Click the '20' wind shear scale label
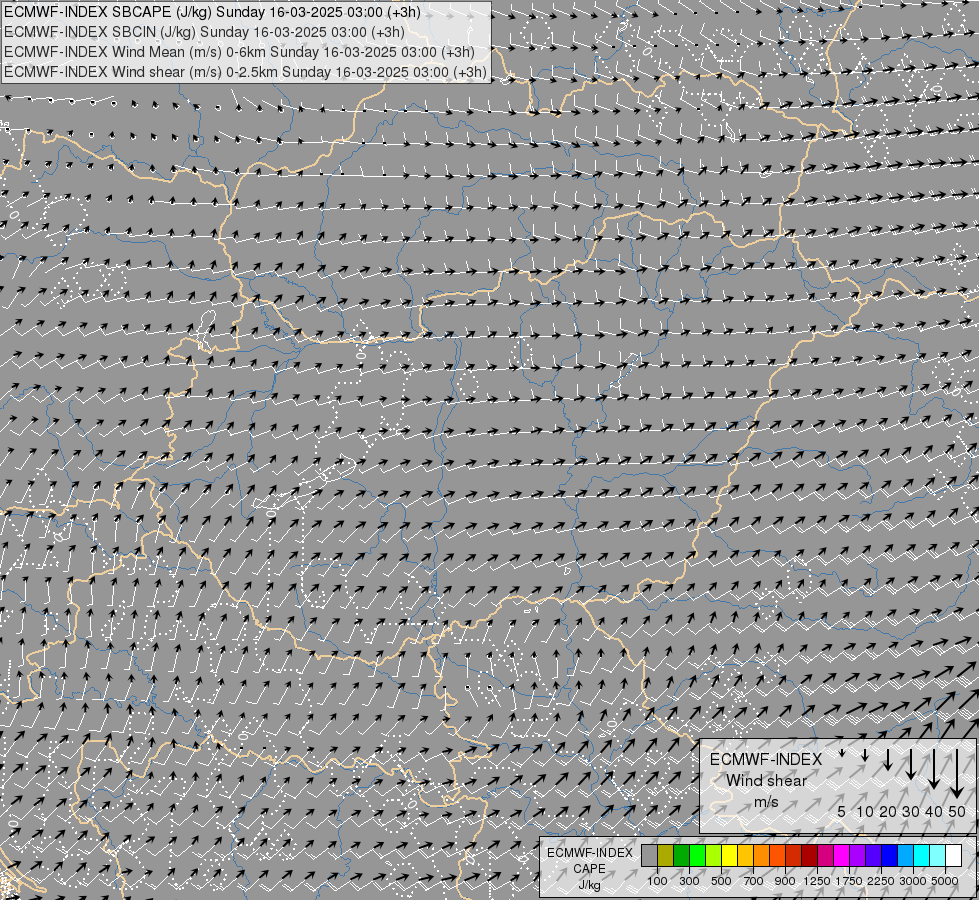Viewport: 979px width, 900px height. 888,811
